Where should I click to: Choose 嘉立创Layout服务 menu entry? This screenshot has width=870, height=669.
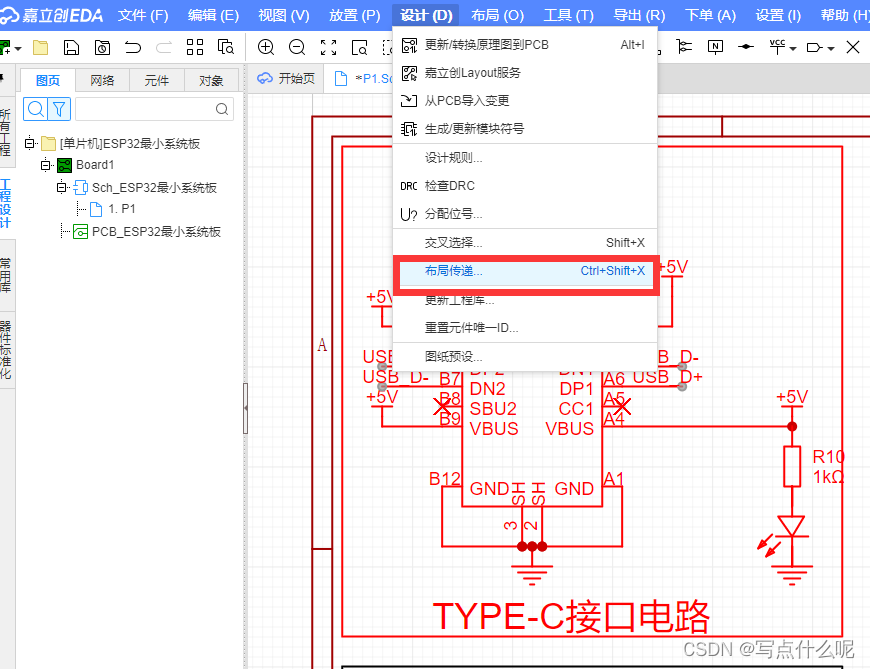click(525, 73)
